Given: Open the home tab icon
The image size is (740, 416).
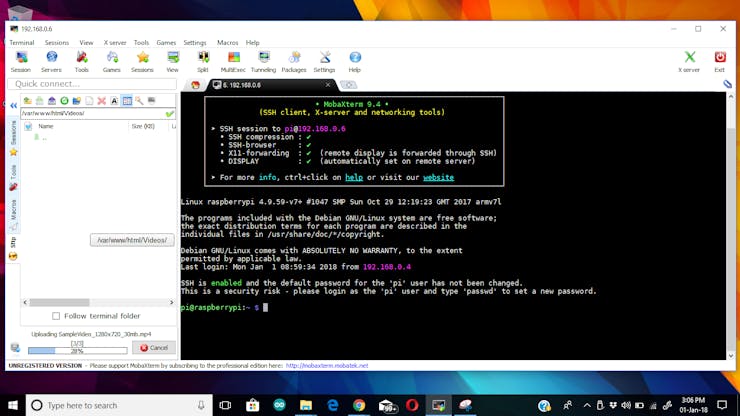Looking at the screenshot, I should [195, 85].
